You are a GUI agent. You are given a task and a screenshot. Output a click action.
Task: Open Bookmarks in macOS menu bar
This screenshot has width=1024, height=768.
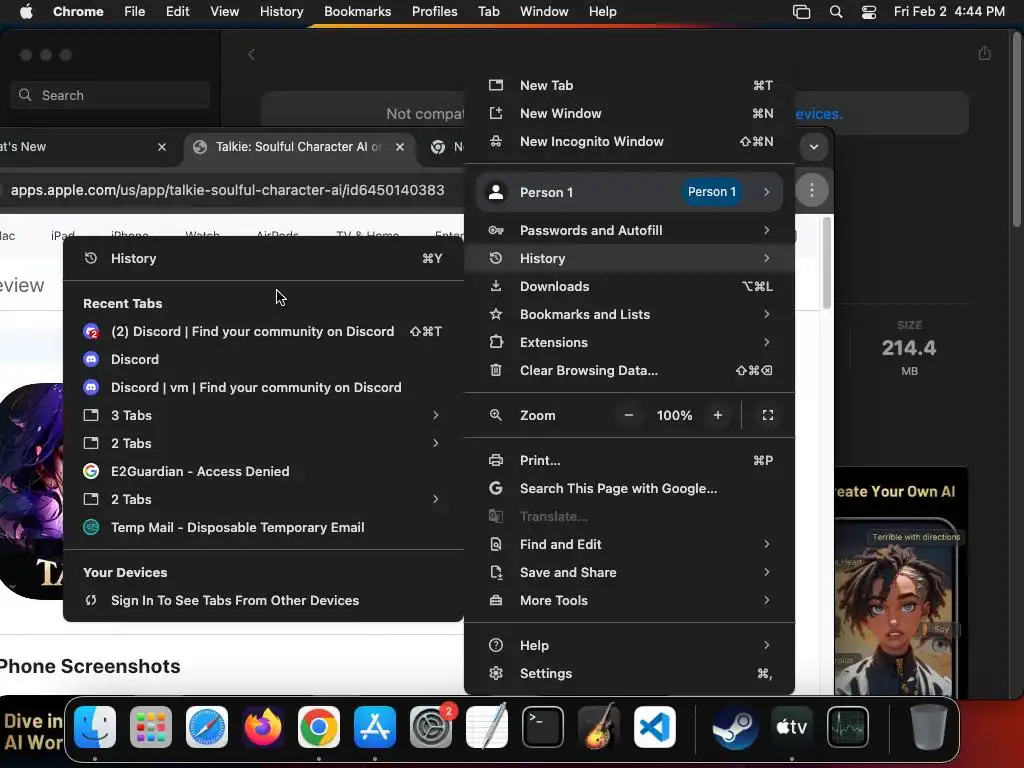pyautogui.click(x=357, y=12)
